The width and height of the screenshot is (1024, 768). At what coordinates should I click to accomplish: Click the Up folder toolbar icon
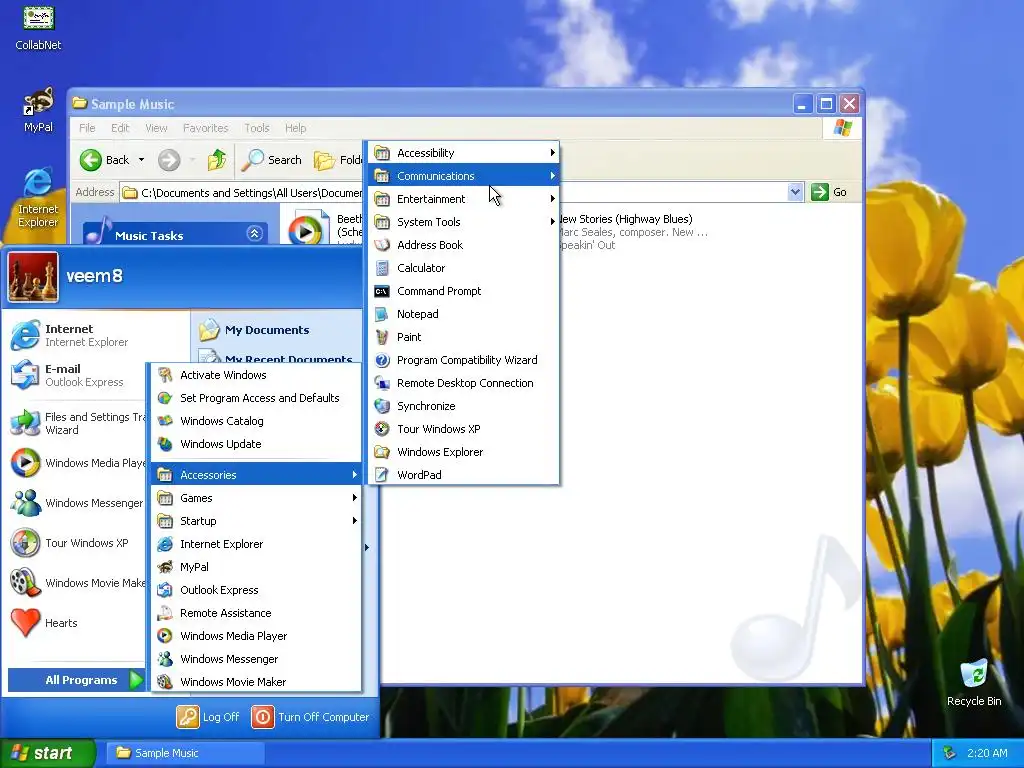point(216,159)
